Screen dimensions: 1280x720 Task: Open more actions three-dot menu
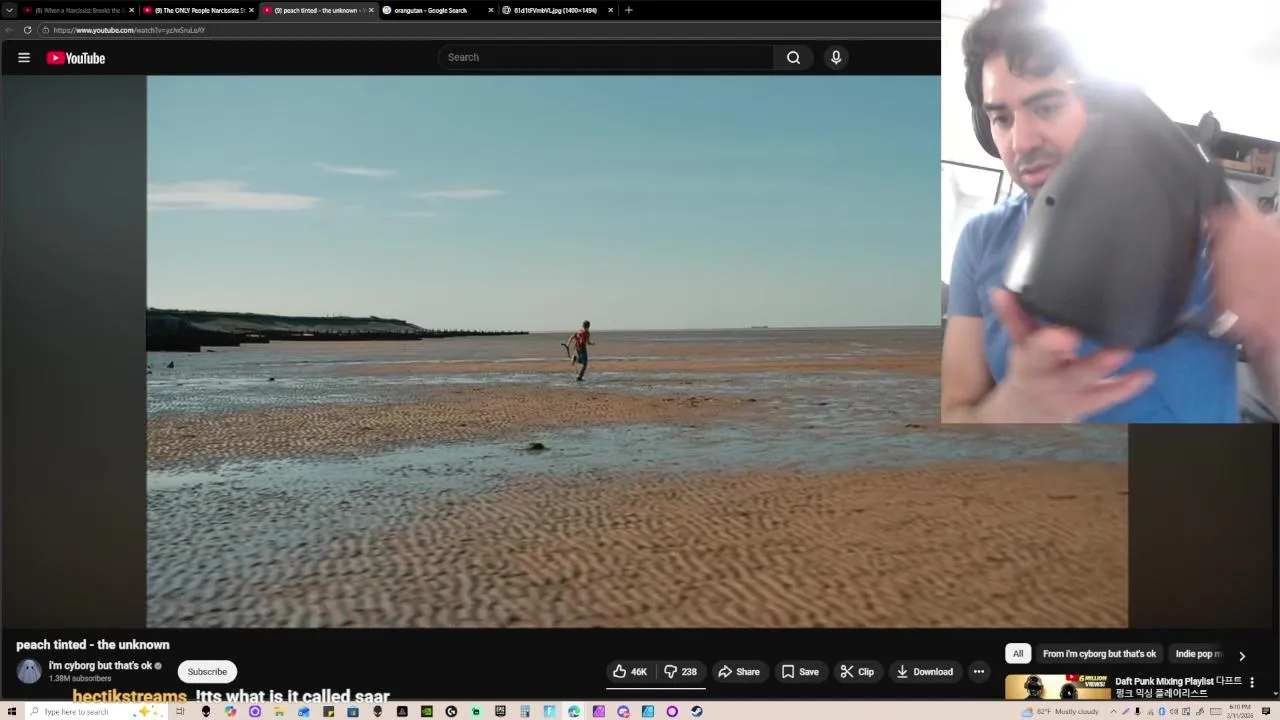point(979,672)
